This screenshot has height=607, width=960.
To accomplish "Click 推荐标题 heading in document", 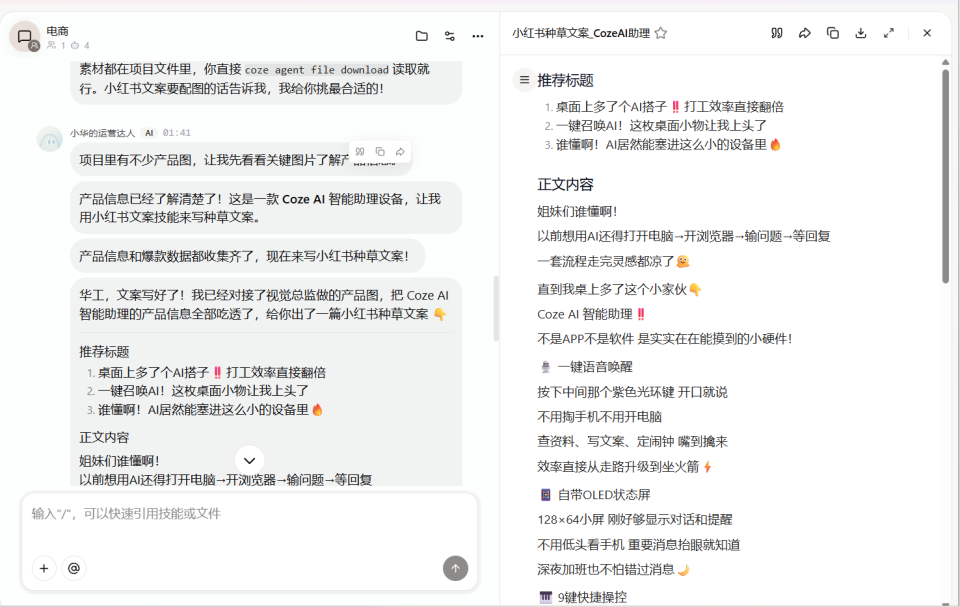I will pos(566,80).
